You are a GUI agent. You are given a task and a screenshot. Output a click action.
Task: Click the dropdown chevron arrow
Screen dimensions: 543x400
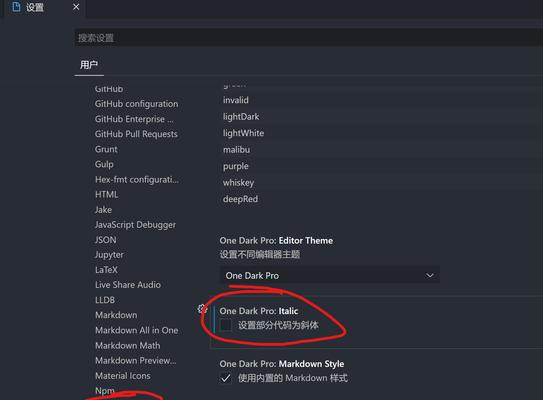(x=430, y=275)
